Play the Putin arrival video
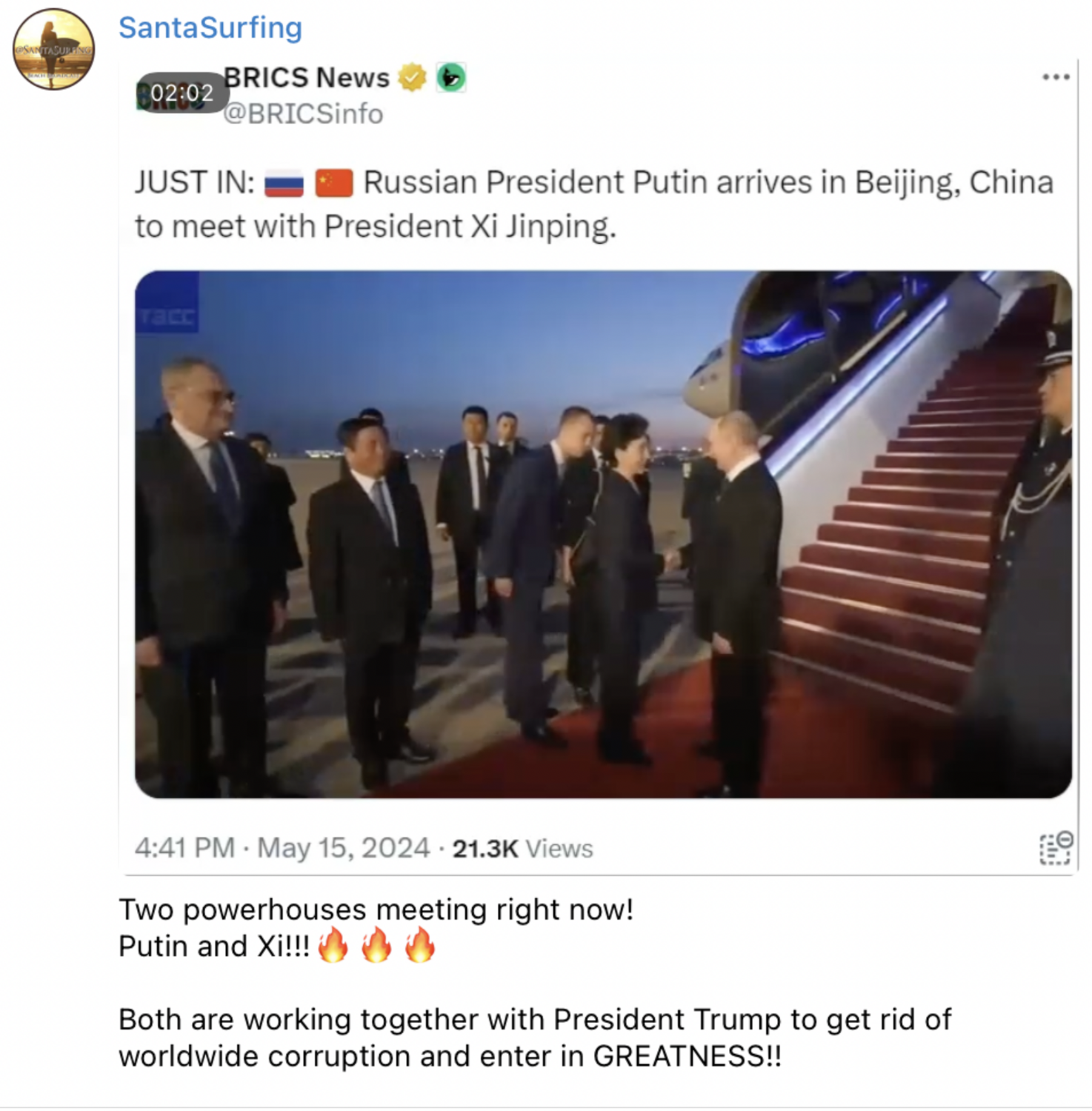 603,535
